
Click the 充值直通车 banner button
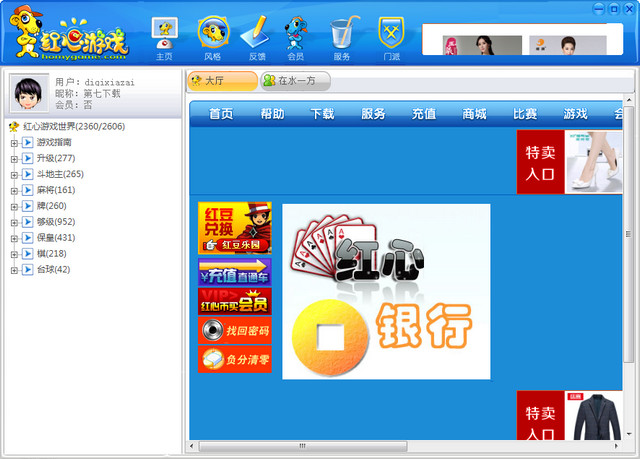click(x=235, y=272)
